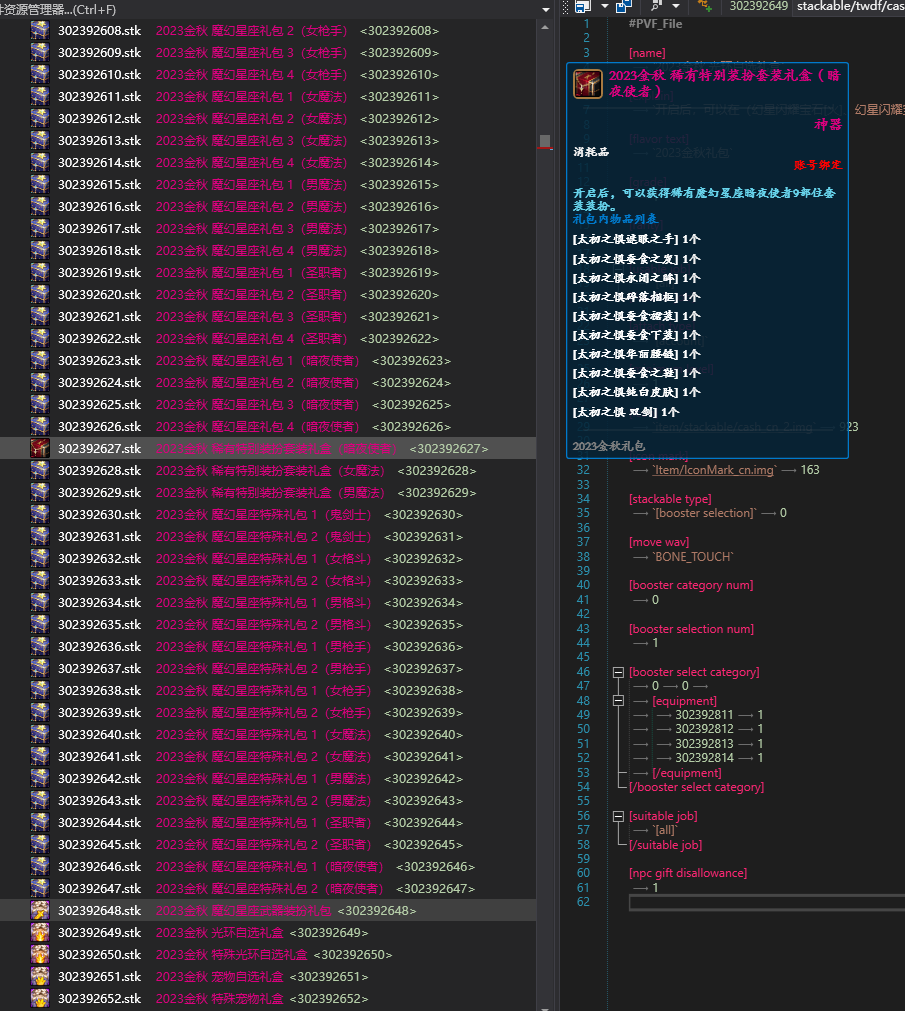Click the icon beside 302392648.stk
This screenshot has width=905, height=1011.
(x=40, y=911)
